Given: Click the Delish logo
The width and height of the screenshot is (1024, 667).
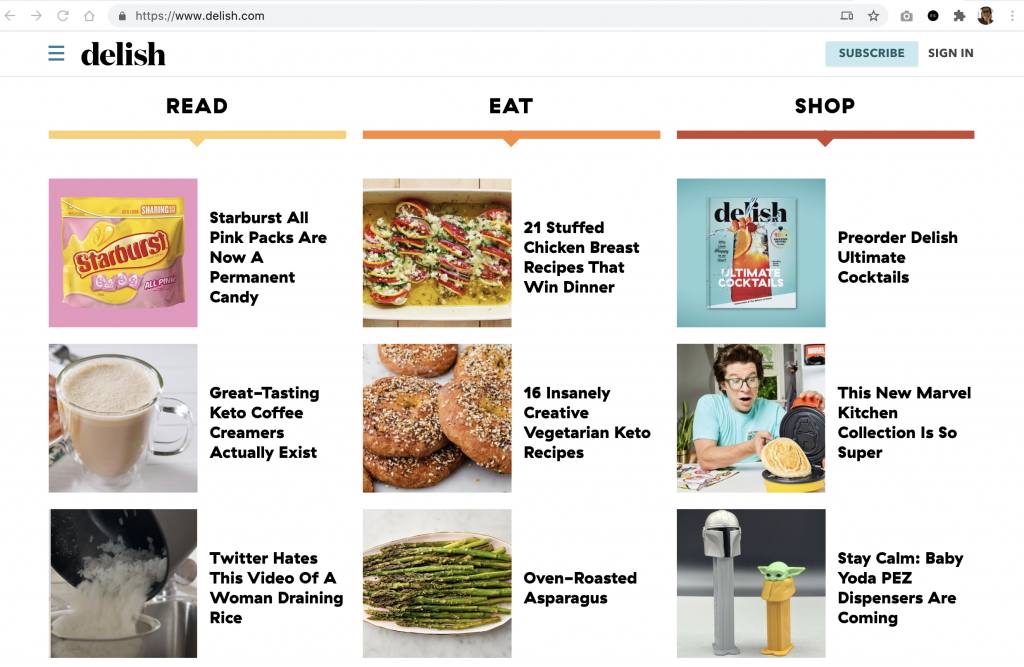Looking at the screenshot, I should click(x=123, y=54).
